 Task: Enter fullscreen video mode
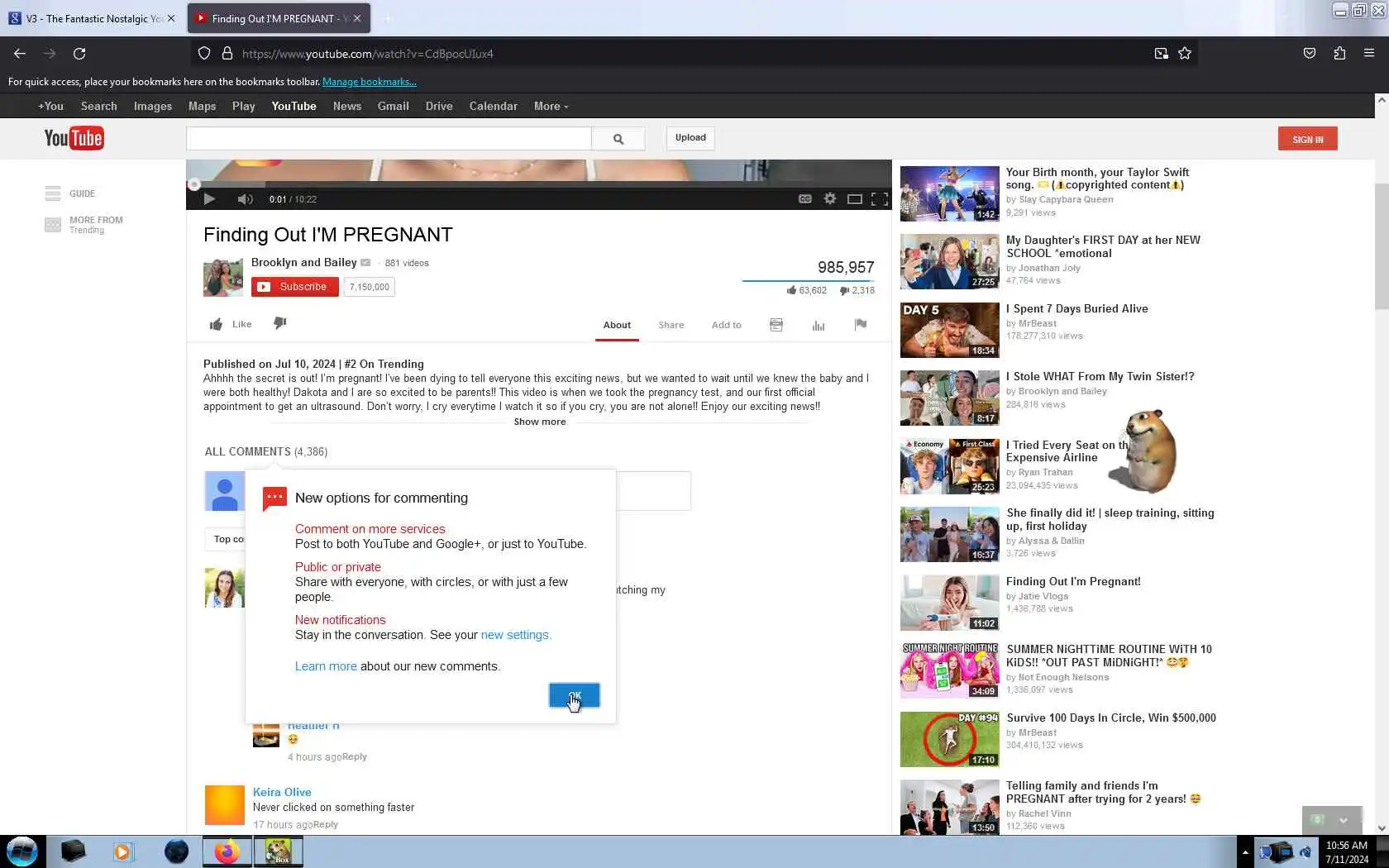(x=880, y=199)
